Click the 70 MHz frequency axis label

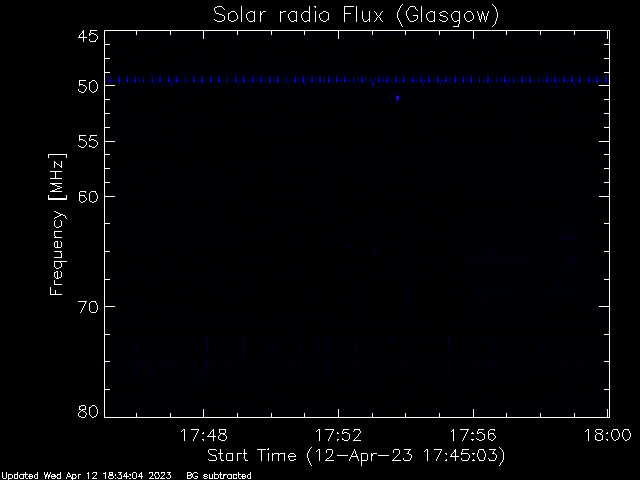click(x=88, y=307)
